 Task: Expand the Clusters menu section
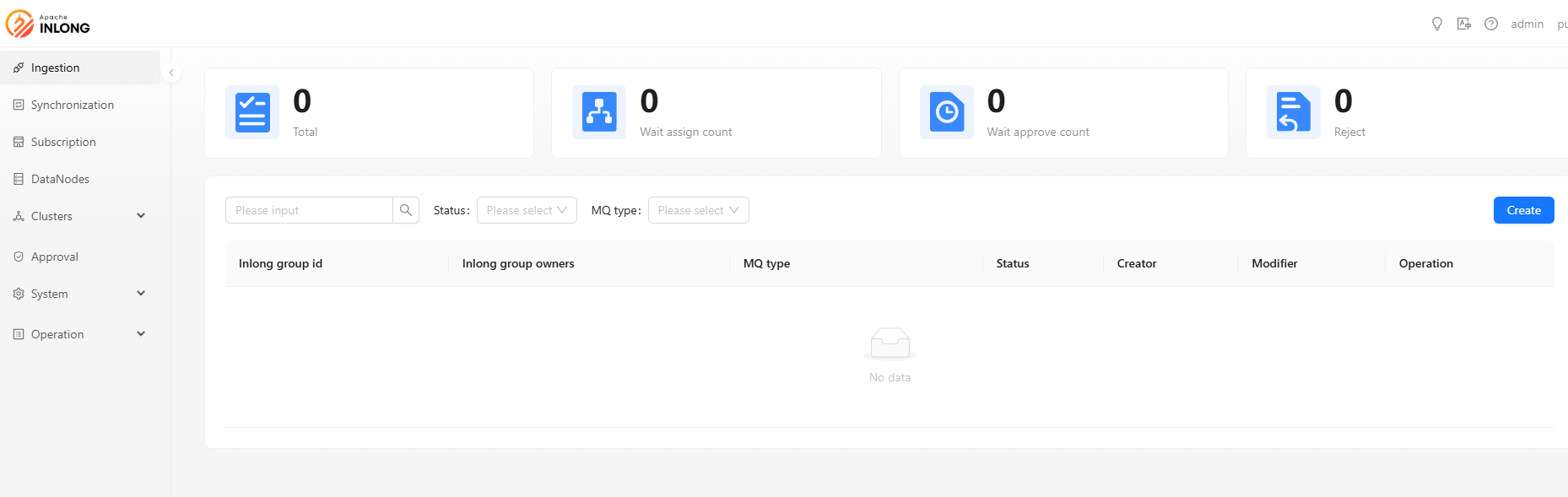(80, 216)
